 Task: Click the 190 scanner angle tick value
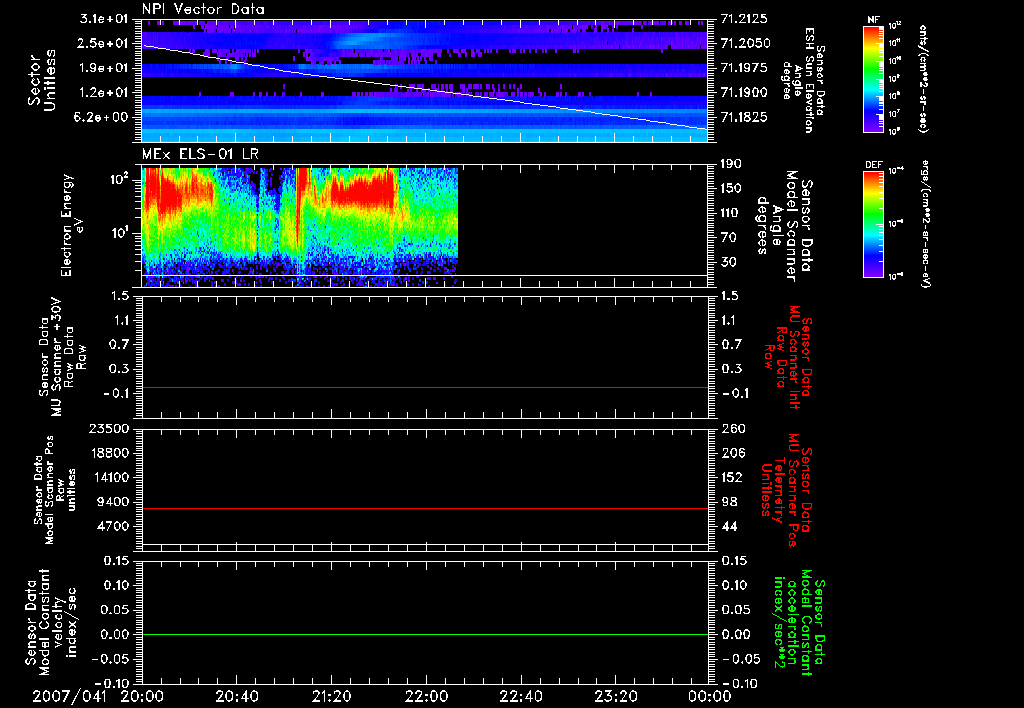click(731, 164)
